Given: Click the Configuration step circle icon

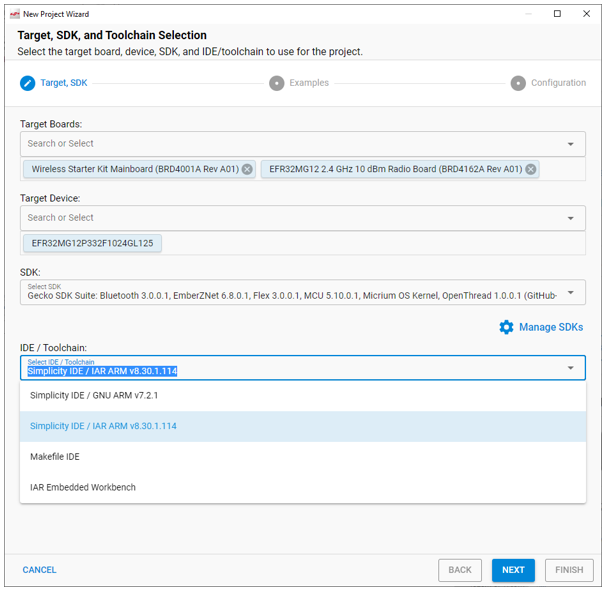Looking at the screenshot, I should click(518, 83).
